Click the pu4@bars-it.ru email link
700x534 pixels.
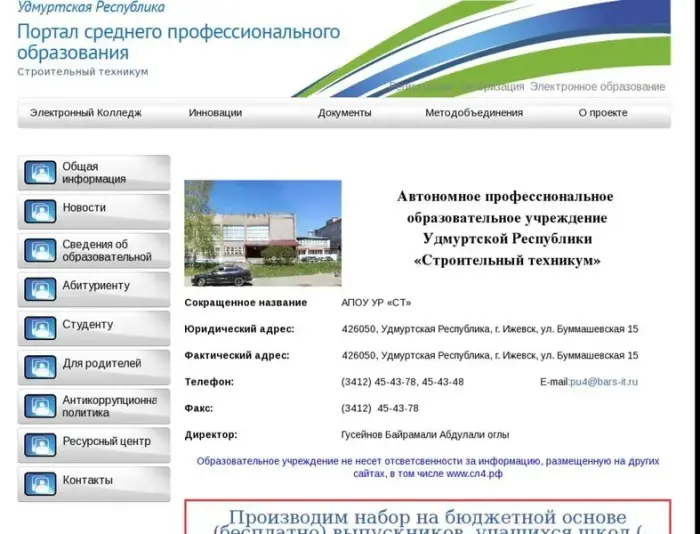coord(603,382)
